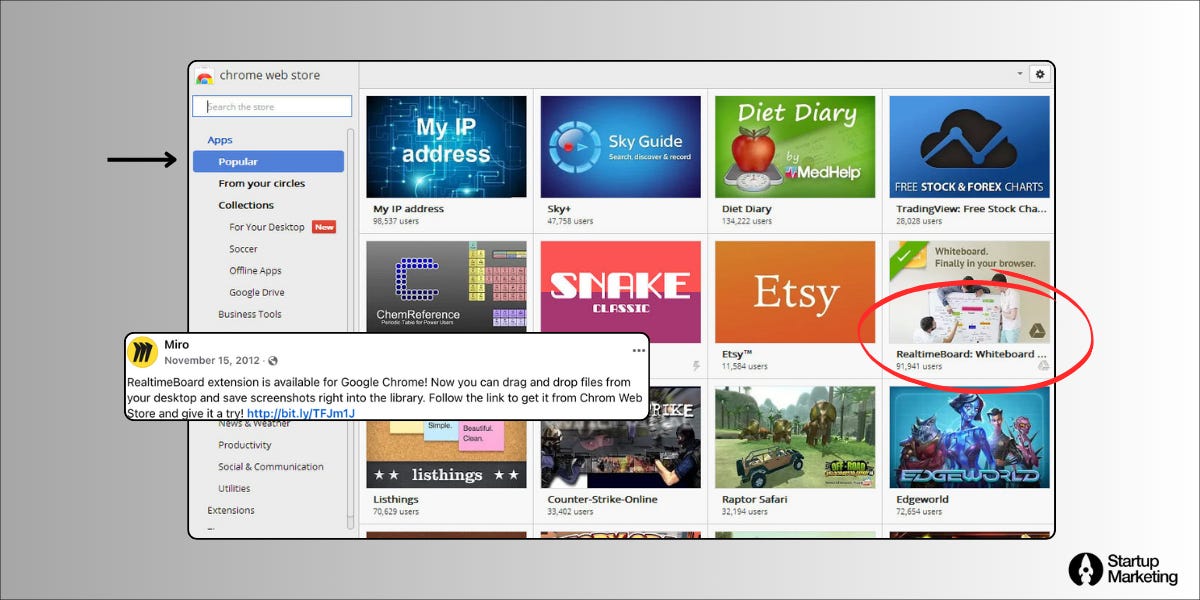
Task: Click the Chrome Web Store rainbow logo
Action: (x=204, y=77)
